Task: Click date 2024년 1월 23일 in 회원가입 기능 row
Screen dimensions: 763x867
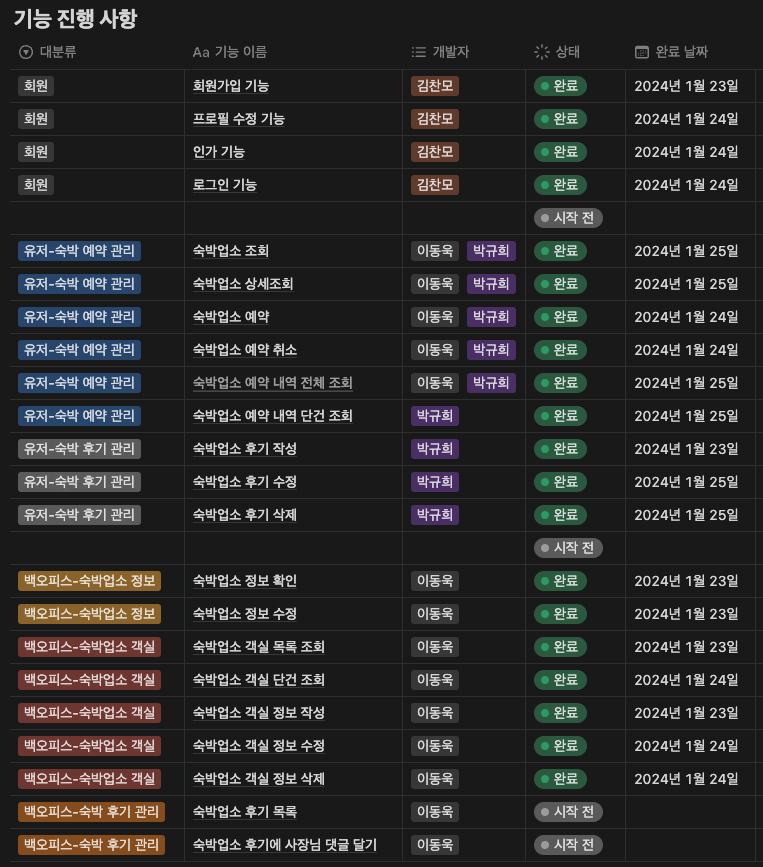Action: point(686,86)
